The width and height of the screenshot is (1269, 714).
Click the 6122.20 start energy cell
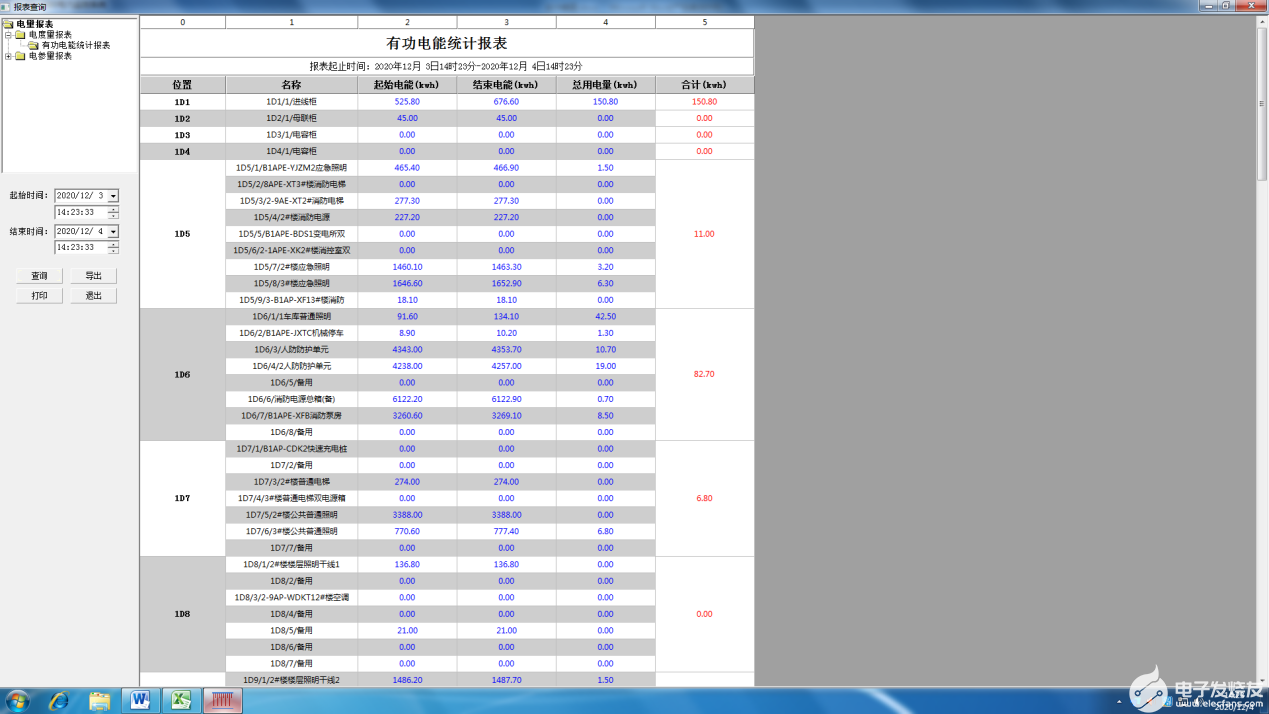click(407, 399)
